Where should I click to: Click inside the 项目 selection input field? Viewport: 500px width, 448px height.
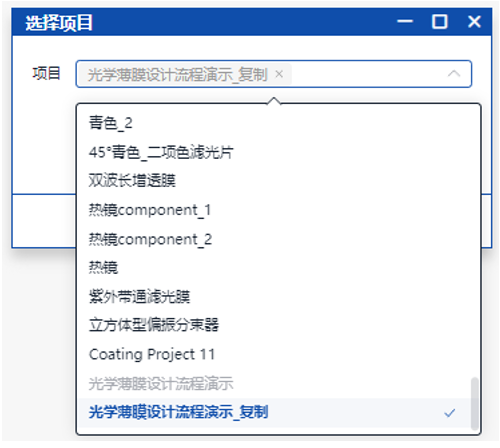(274, 74)
